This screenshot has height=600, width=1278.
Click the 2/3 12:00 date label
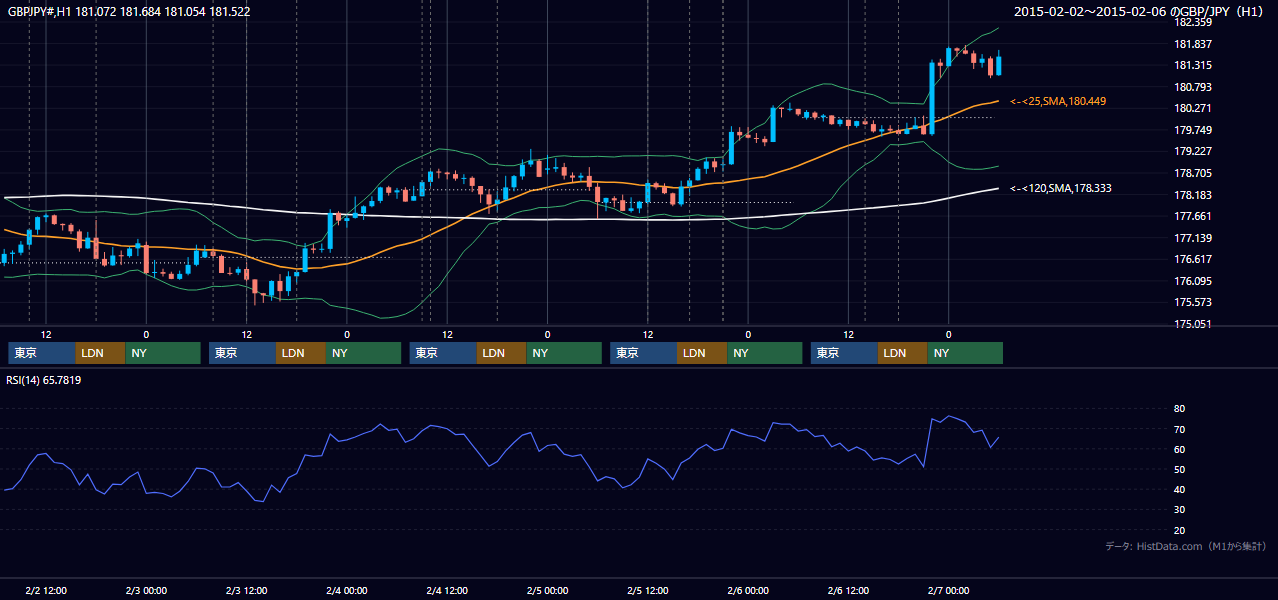(246, 590)
